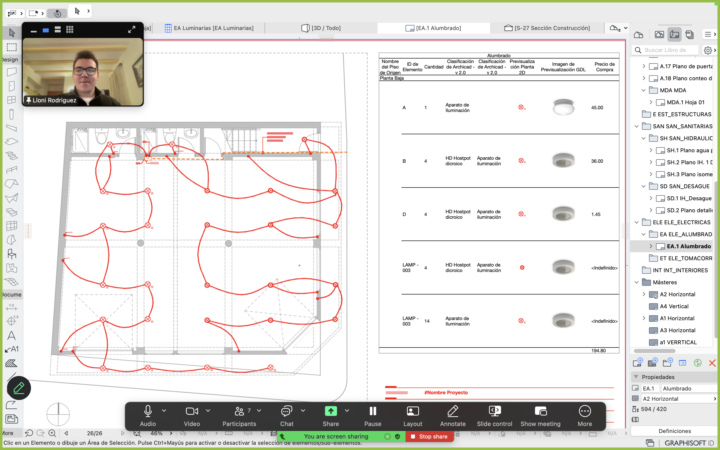Click the Zoom Annotate pencil icon

click(453, 416)
